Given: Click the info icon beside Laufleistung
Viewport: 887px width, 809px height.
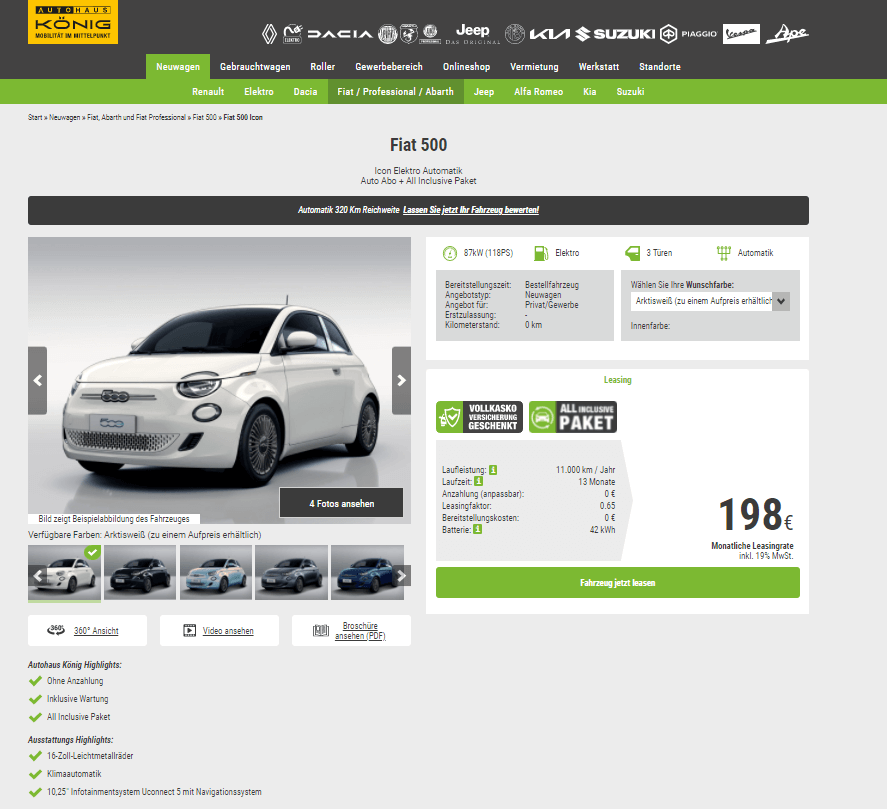Looking at the screenshot, I should coord(493,470).
